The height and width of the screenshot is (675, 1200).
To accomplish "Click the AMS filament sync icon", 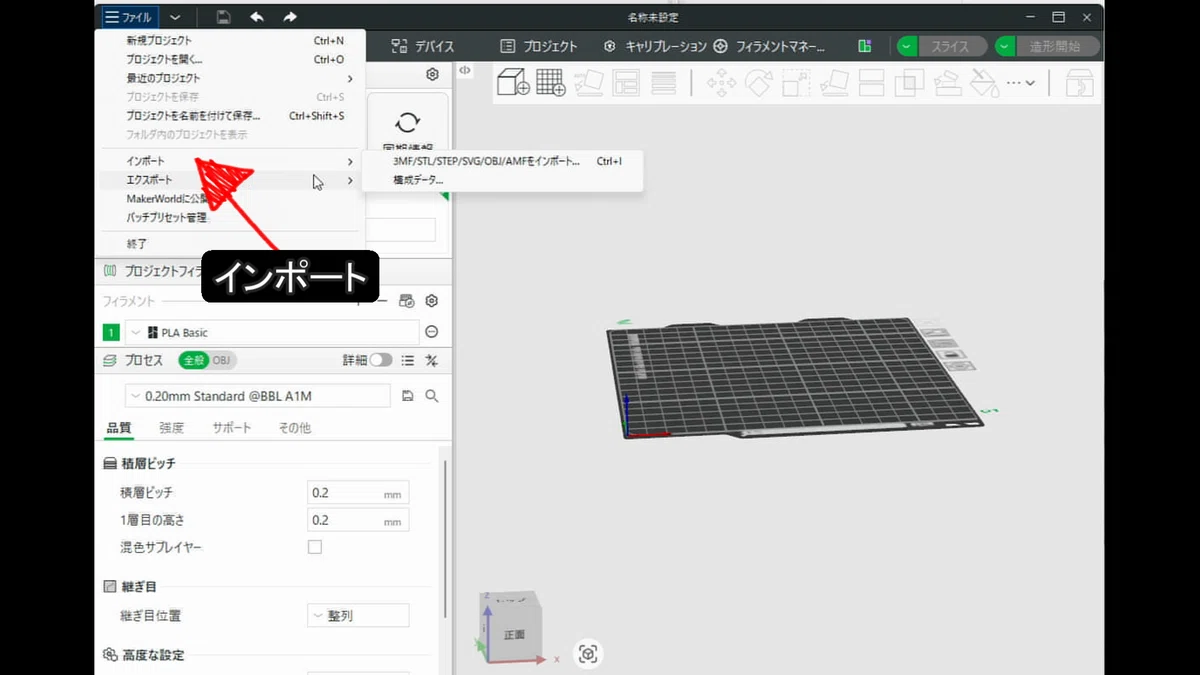I will coord(406,301).
